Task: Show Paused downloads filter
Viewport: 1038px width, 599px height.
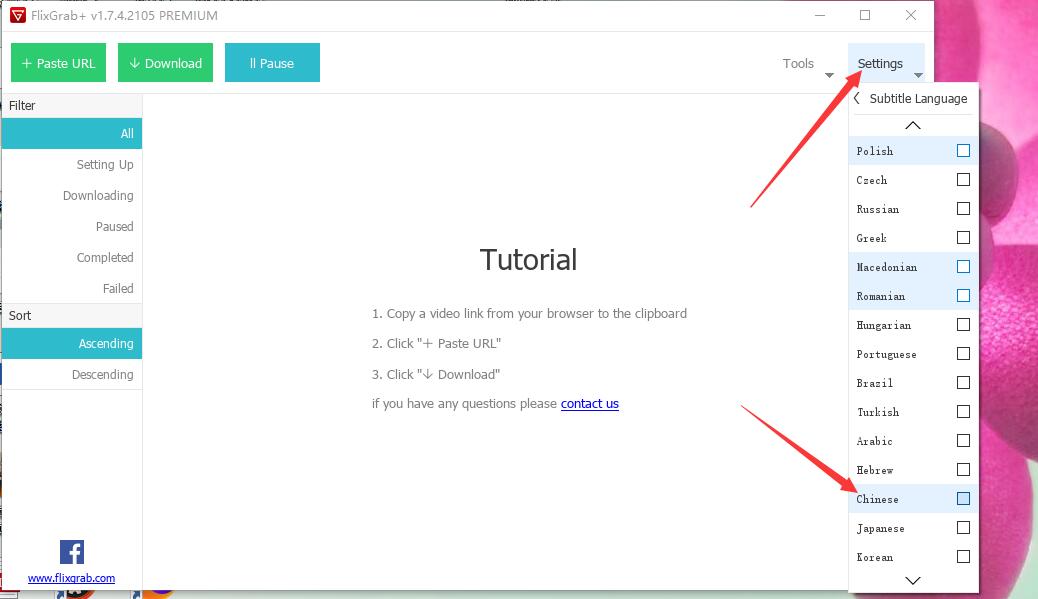Action: pyautogui.click(x=71, y=226)
